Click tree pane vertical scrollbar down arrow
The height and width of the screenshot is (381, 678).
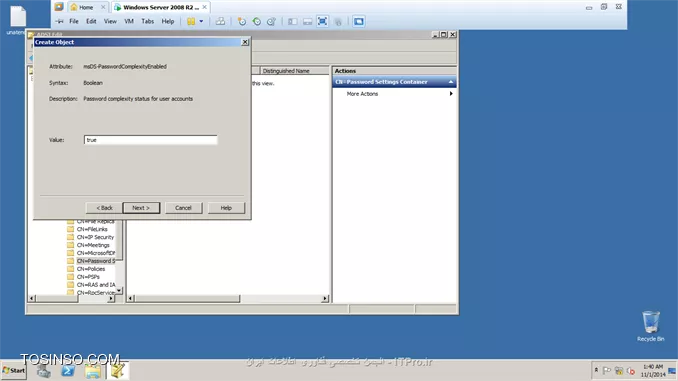pyautogui.click(x=119, y=291)
